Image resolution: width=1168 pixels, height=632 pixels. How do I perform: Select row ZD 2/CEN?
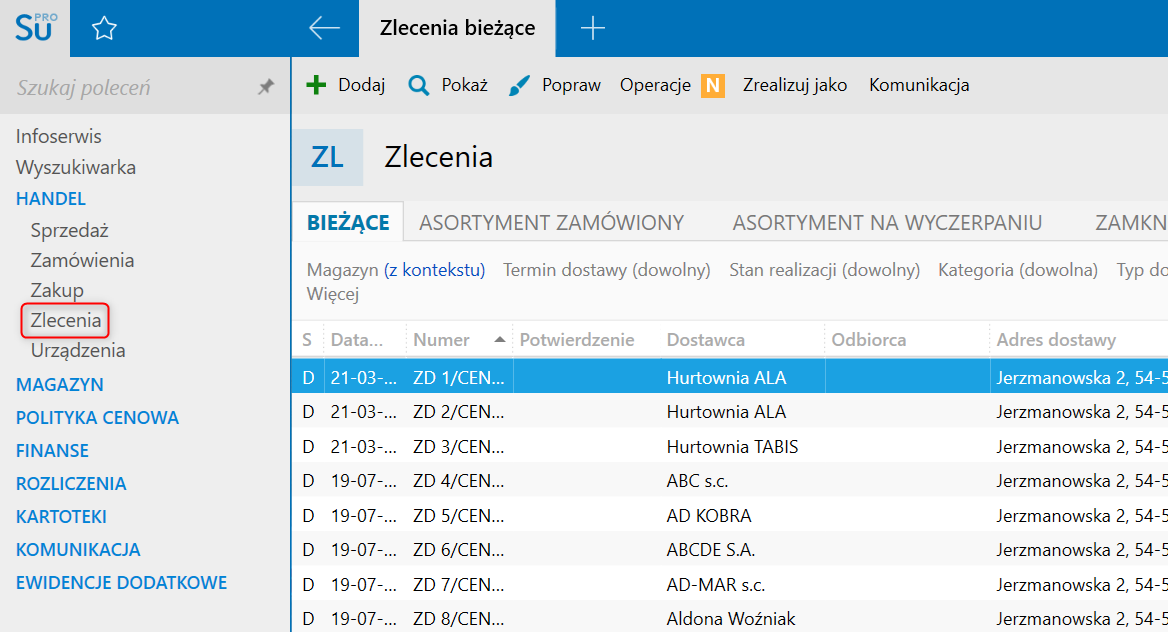pyautogui.click(x=730, y=411)
